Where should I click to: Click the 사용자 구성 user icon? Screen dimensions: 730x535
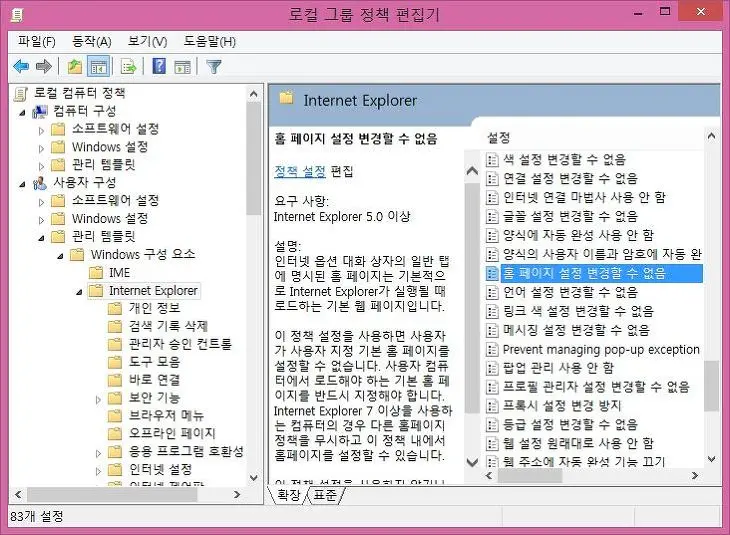click(x=40, y=183)
